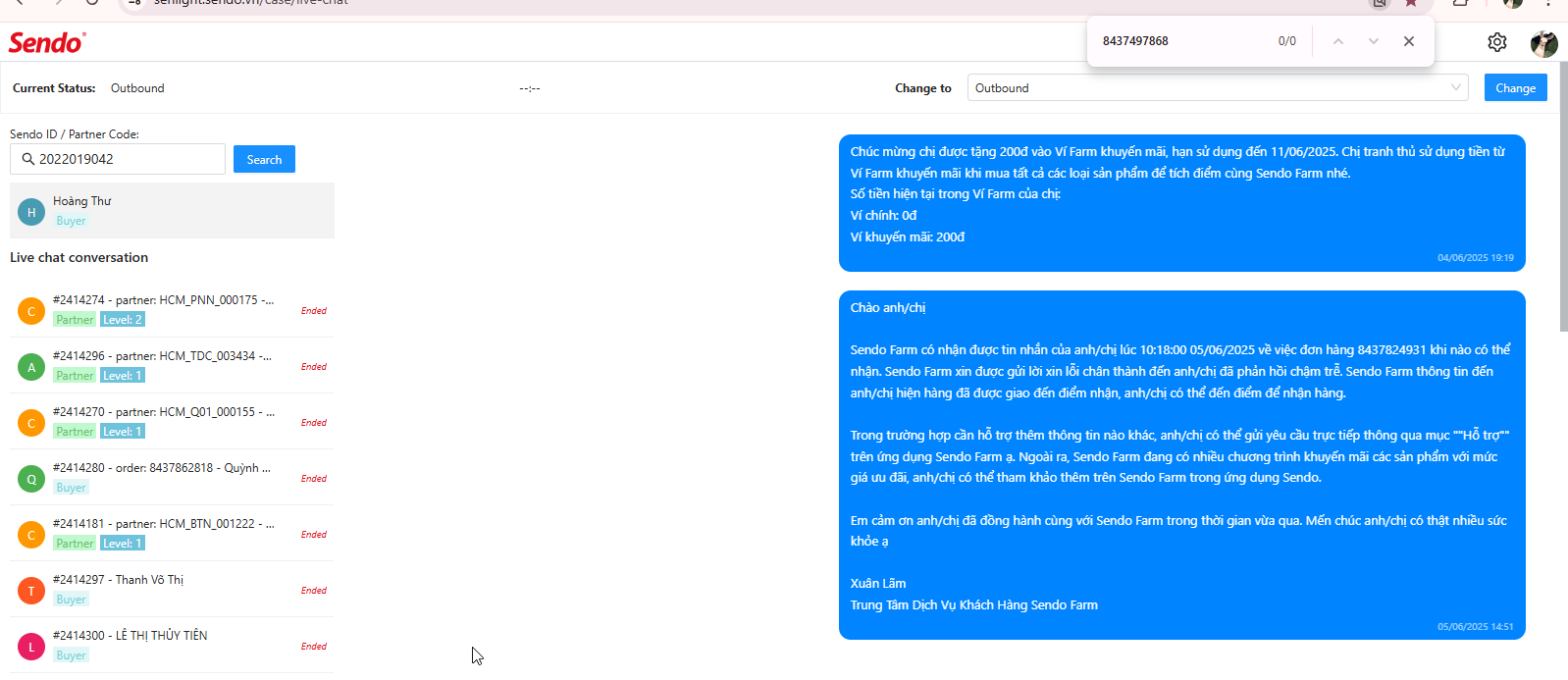Open conversation #2414181 HCM_BTN_001222

pyautogui.click(x=172, y=534)
